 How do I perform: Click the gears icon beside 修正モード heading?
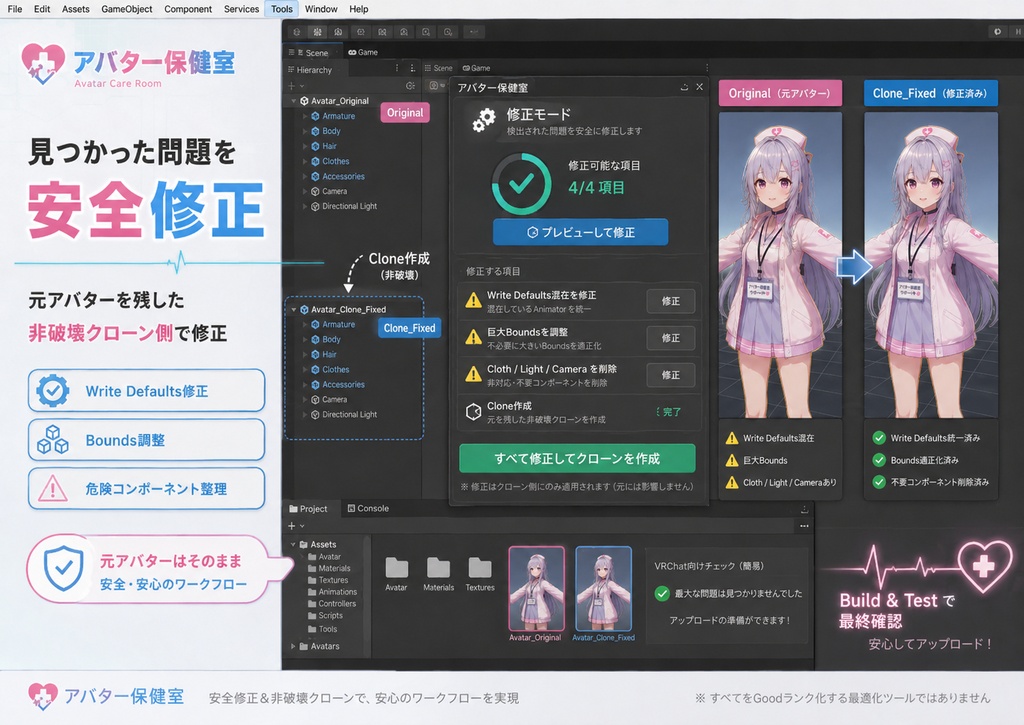pos(484,120)
